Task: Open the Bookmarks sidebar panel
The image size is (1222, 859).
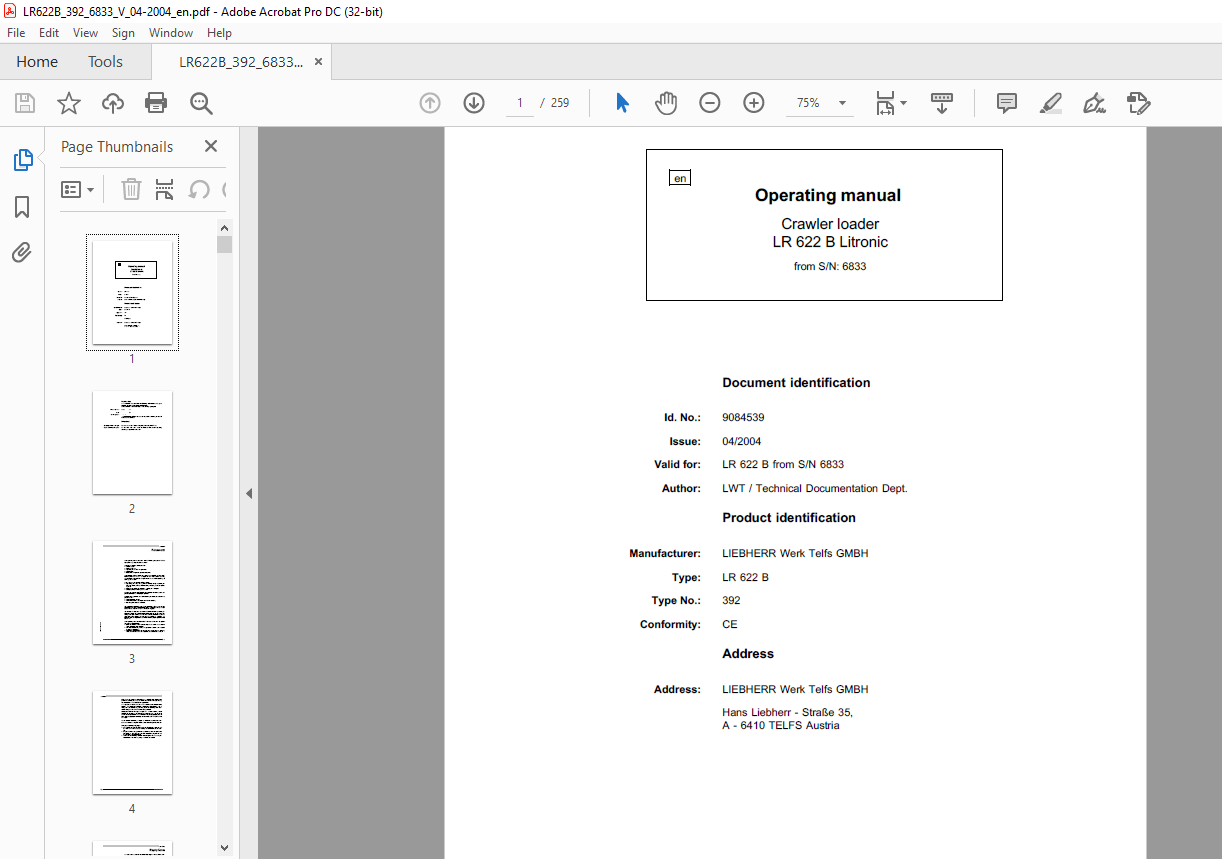Action: 22,207
